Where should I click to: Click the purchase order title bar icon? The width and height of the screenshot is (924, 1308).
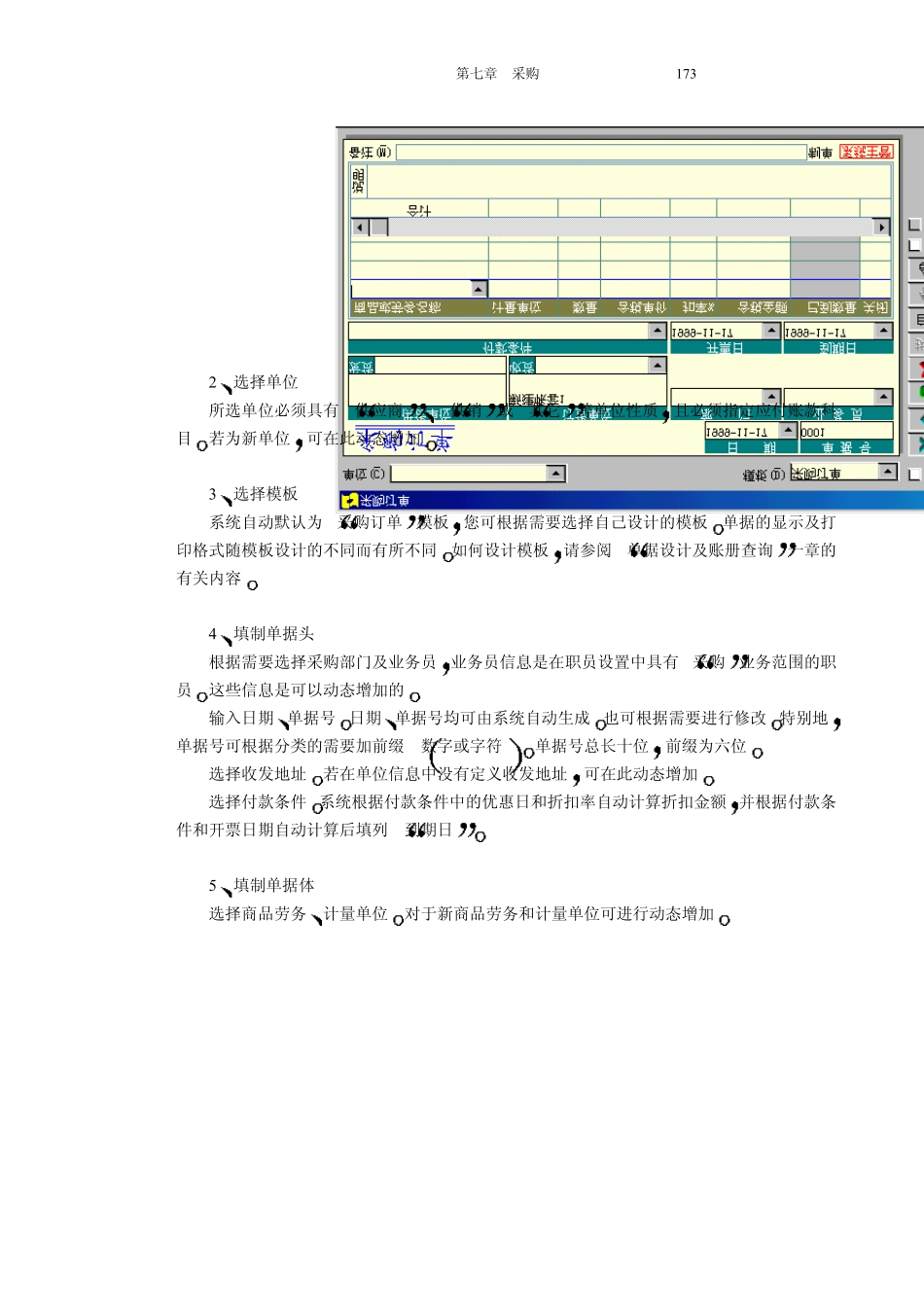tap(349, 501)
